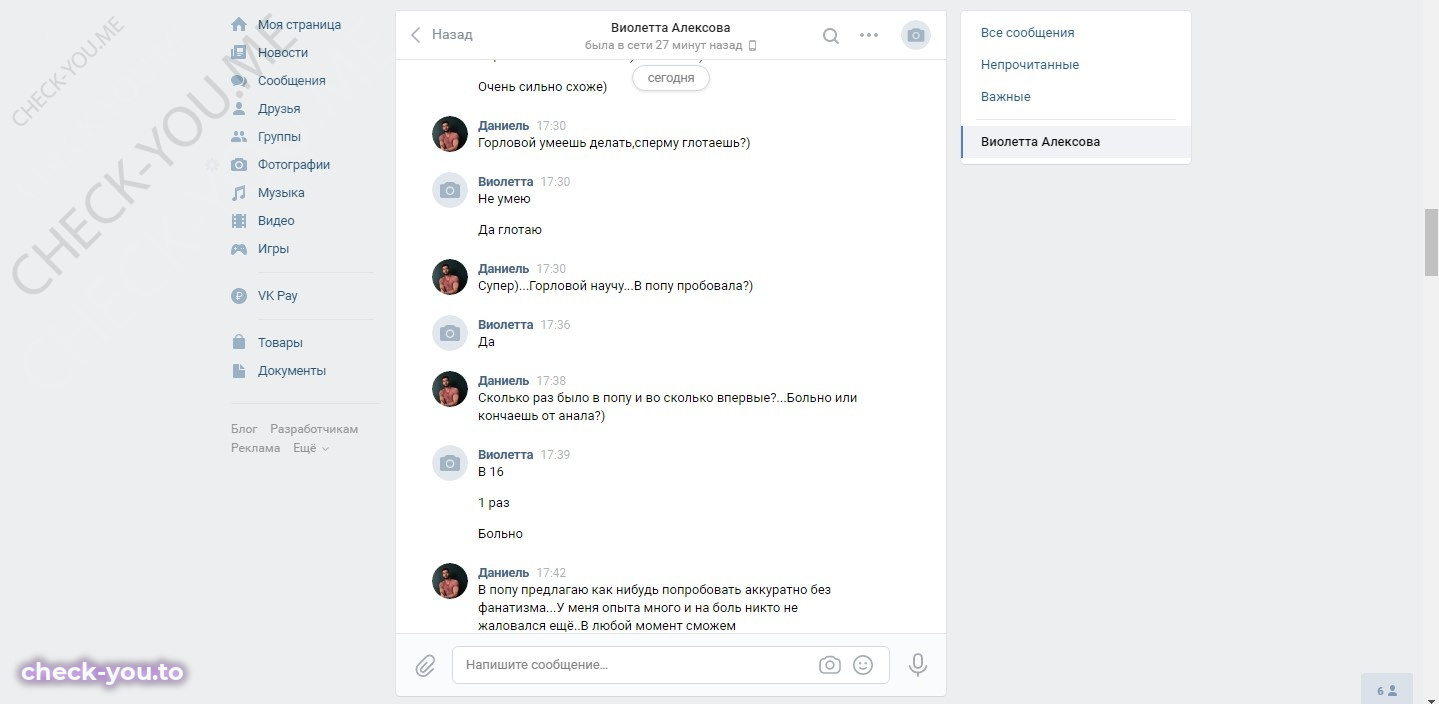Open the Разработчикам footer link

coord(314,429)
